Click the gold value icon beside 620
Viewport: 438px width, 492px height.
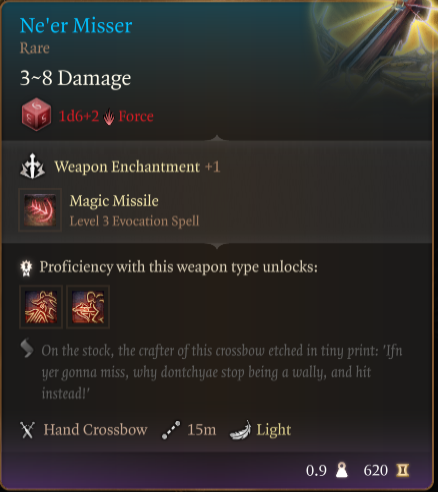point(403,470)
